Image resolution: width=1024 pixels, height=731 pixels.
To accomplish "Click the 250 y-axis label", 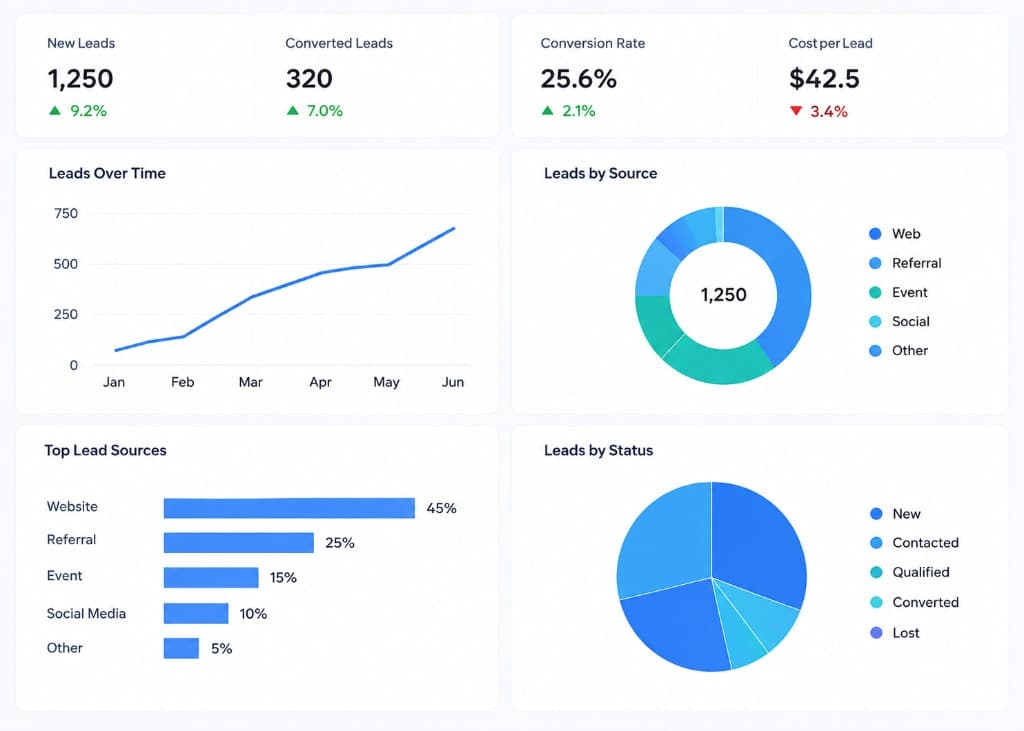I will click(65, 314).
